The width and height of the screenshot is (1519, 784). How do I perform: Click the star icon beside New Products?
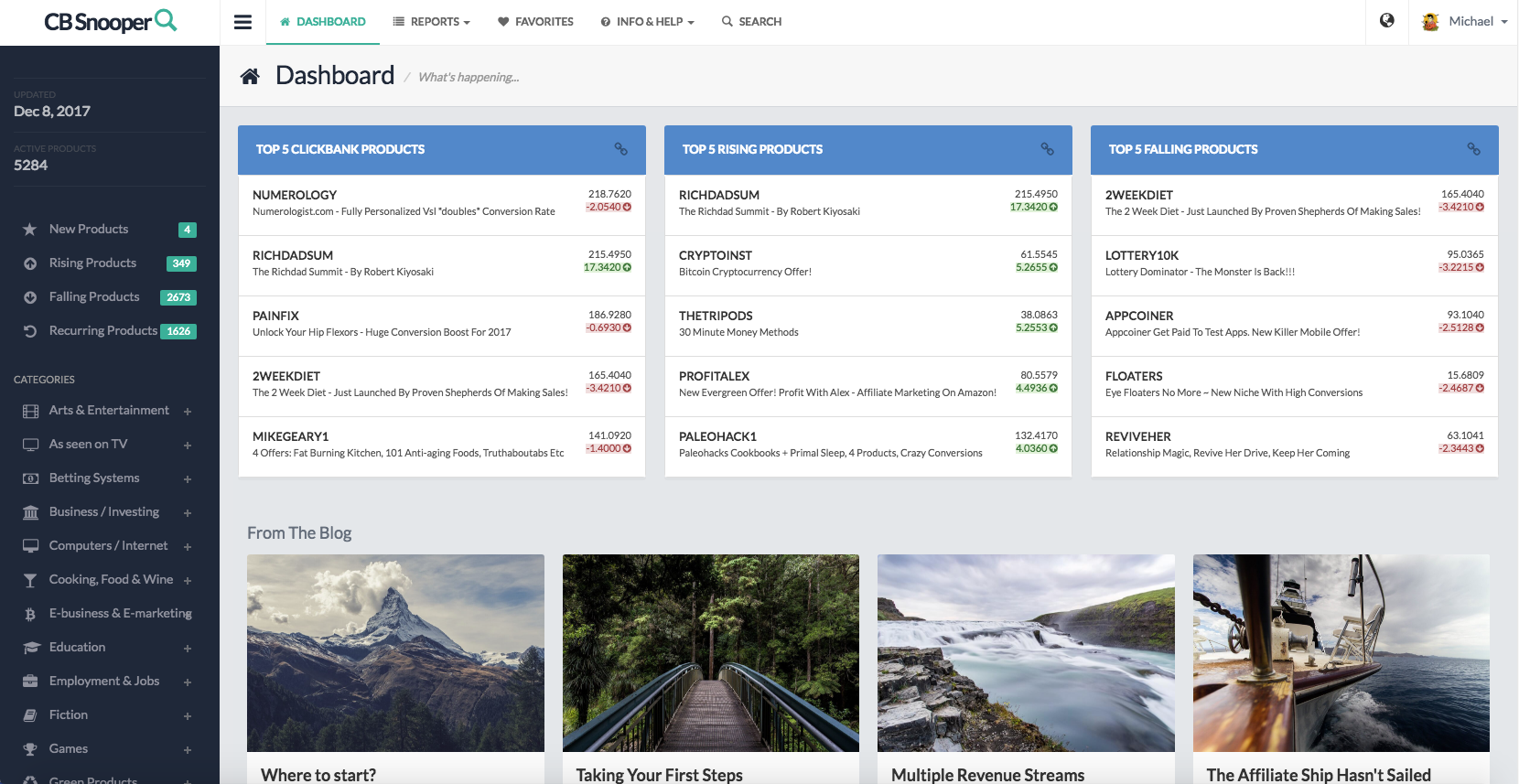30,230
